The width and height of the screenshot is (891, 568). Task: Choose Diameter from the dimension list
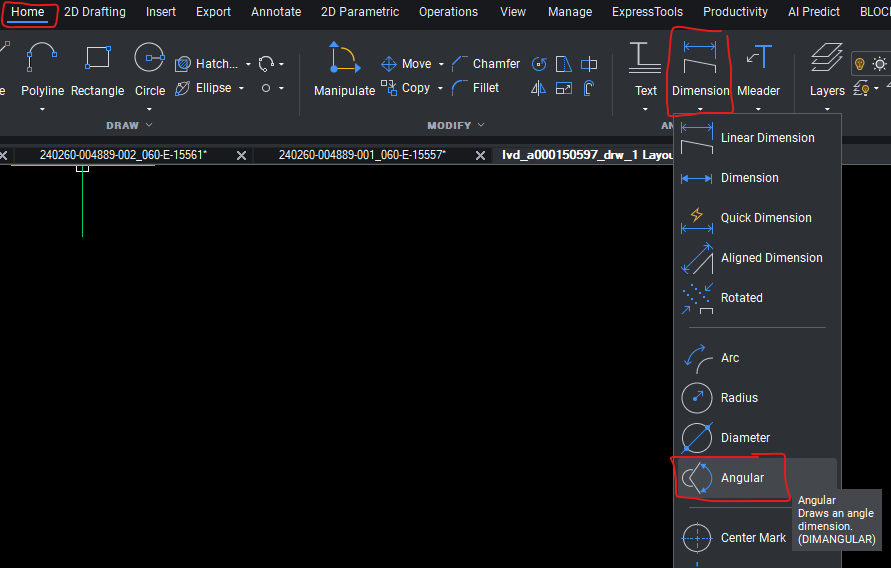pyautogui.click(x=756, y=438)
